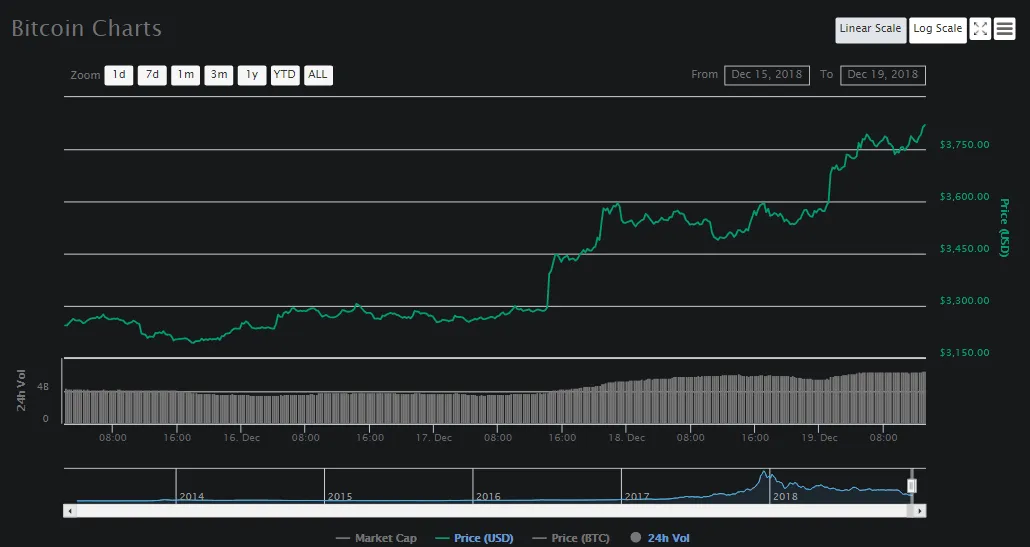Click the 19. Dec date axis label
Image resolution: width=1030 pixels, height=547 pixels.
click(818, 438)
